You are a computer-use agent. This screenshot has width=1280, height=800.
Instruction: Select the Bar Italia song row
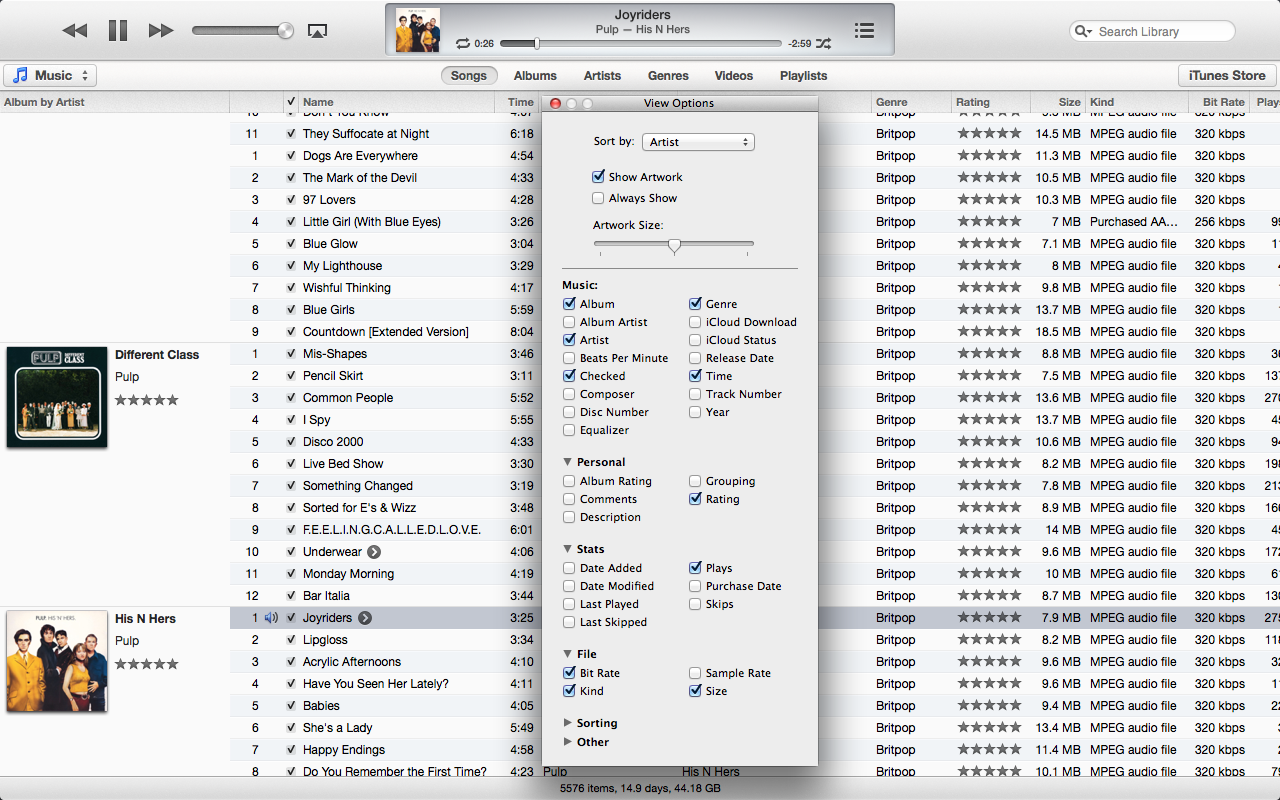[x=755, y=596]
